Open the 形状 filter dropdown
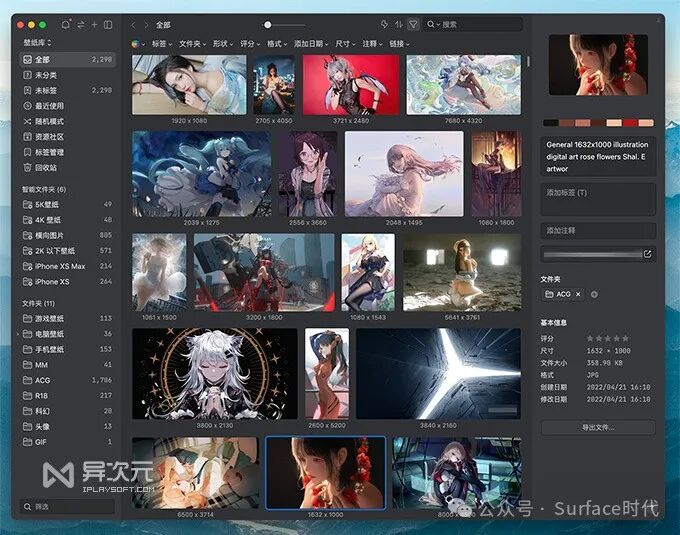This screenshot has height=535, width=680. pyautogui.click(x=223, y=44)
